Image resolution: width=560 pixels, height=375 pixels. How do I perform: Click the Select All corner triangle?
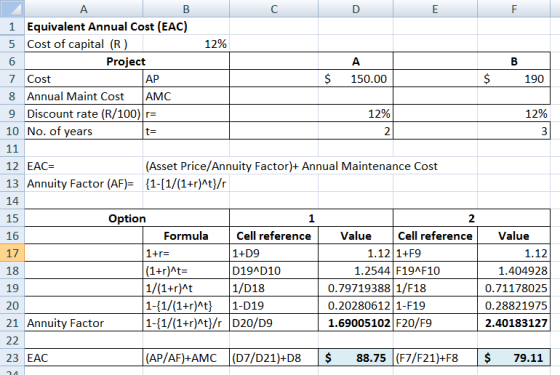[x=12, y=9]
